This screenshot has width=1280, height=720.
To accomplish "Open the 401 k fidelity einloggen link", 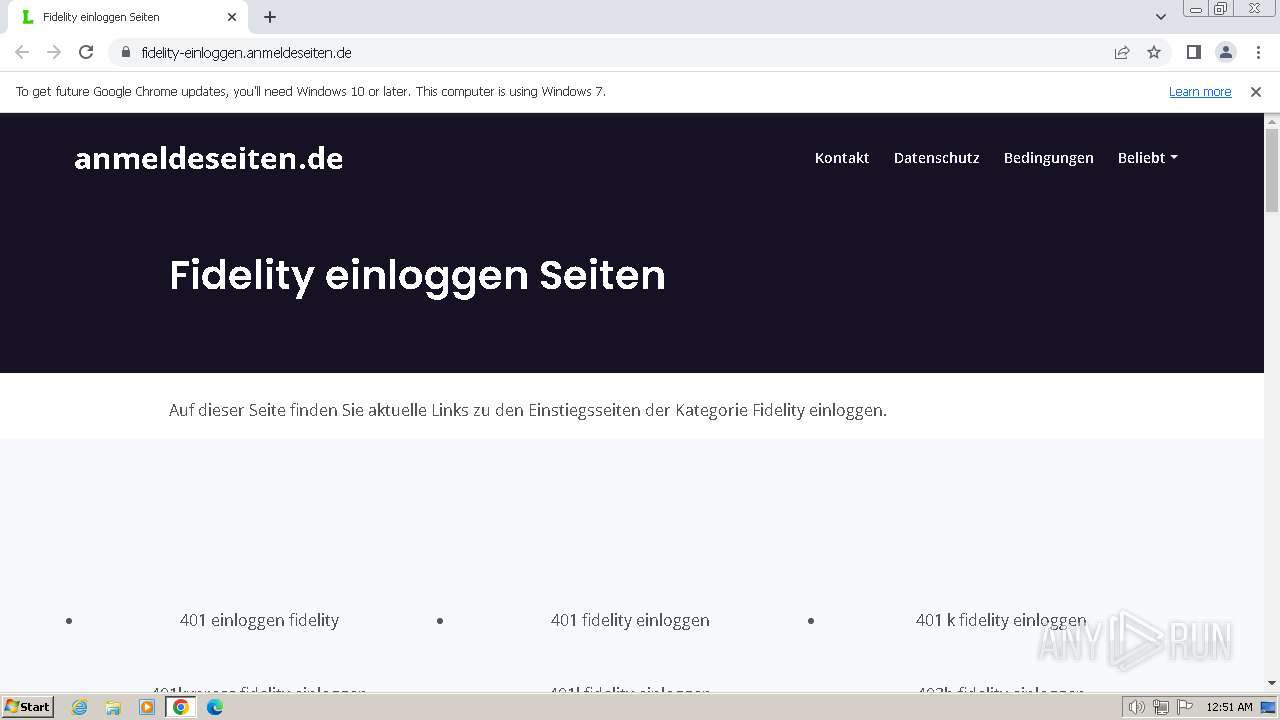I will point(1001,620).
